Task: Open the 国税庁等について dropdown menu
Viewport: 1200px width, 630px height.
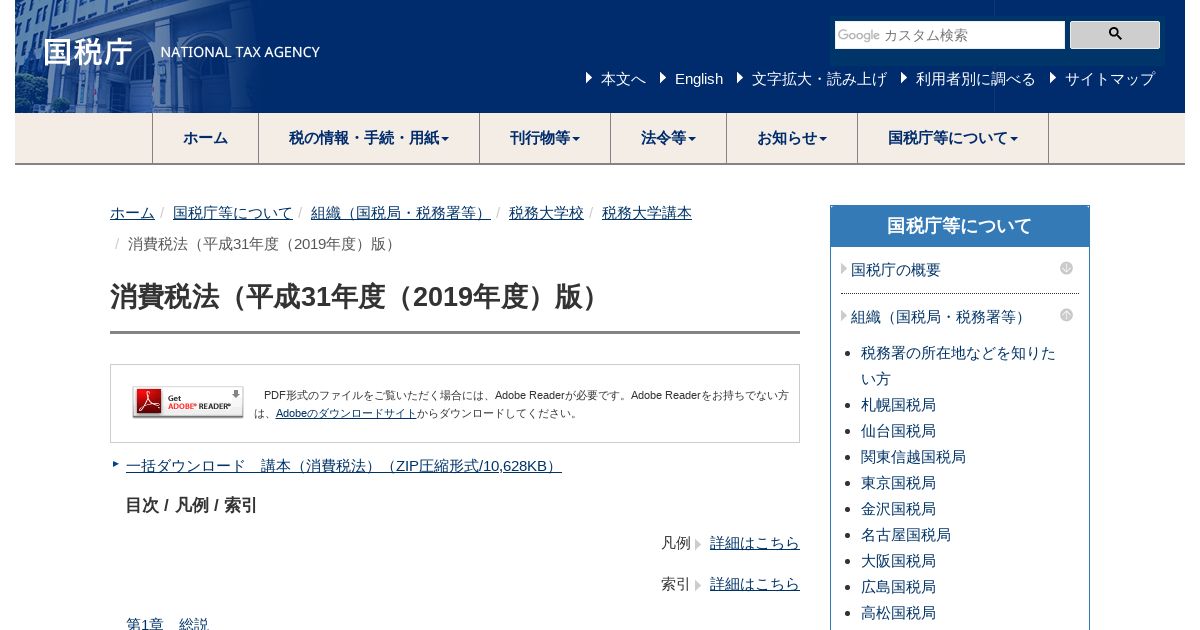Action: [x=953, y=138]
